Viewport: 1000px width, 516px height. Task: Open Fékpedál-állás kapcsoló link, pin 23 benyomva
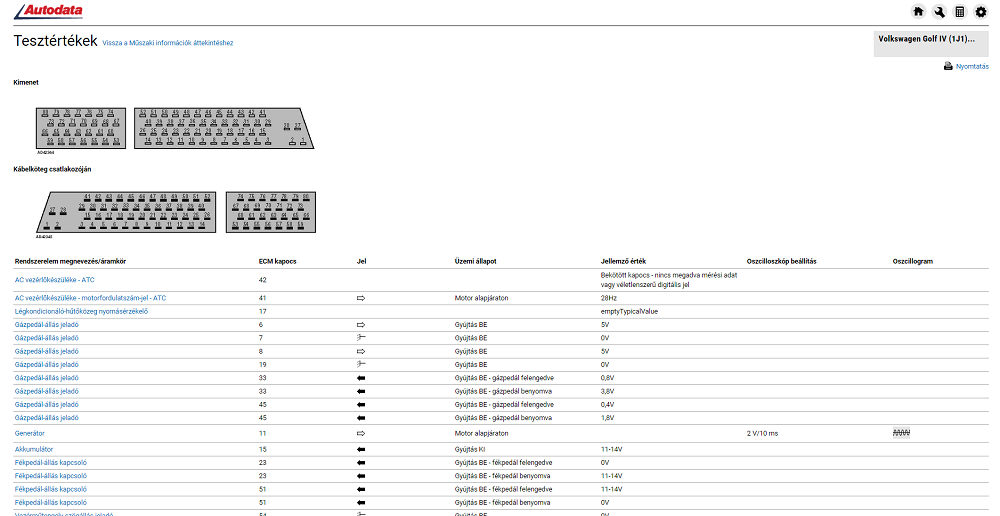50,476
